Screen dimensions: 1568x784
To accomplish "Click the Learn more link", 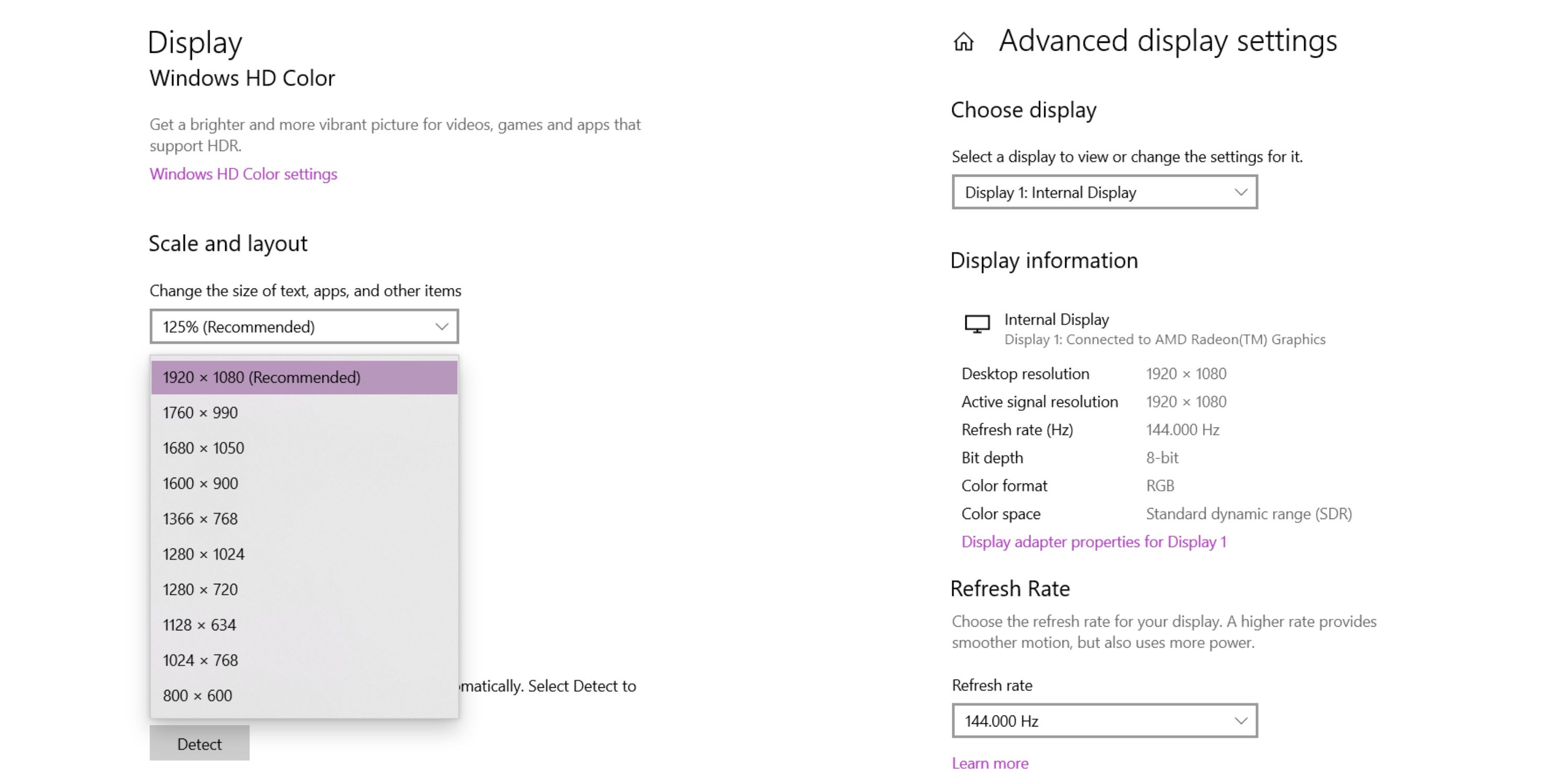I will point(990,763).
